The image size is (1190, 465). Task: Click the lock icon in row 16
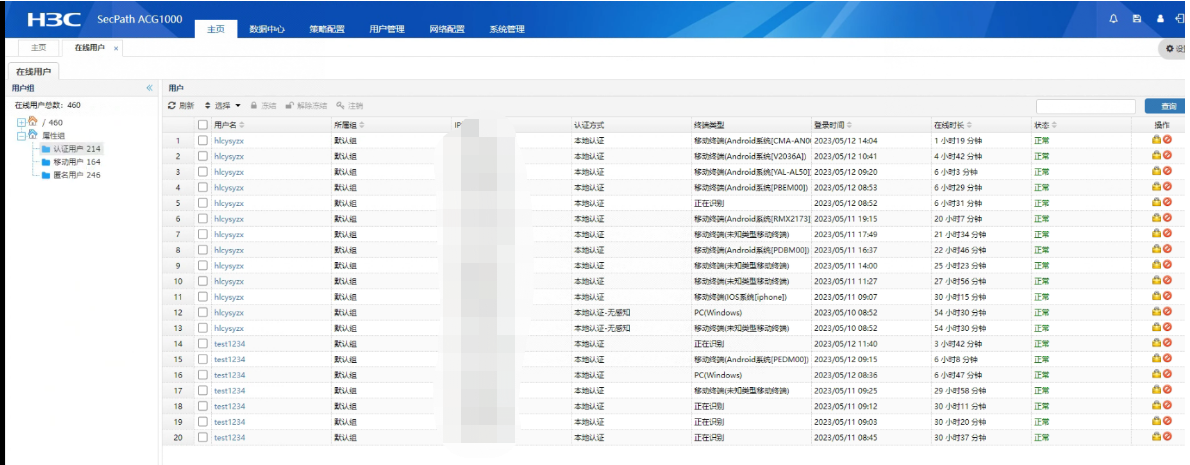click(x=1157, y=373)
